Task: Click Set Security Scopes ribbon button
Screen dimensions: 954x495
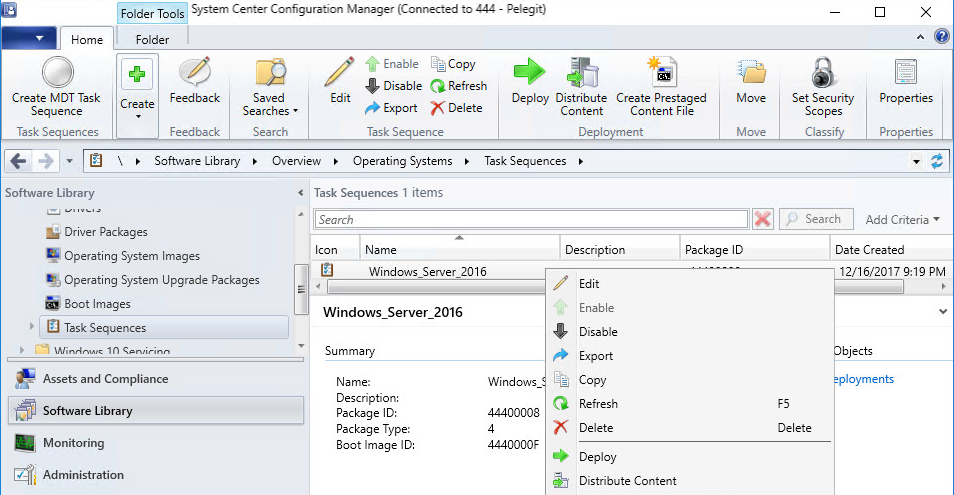Action: [823, 87]
